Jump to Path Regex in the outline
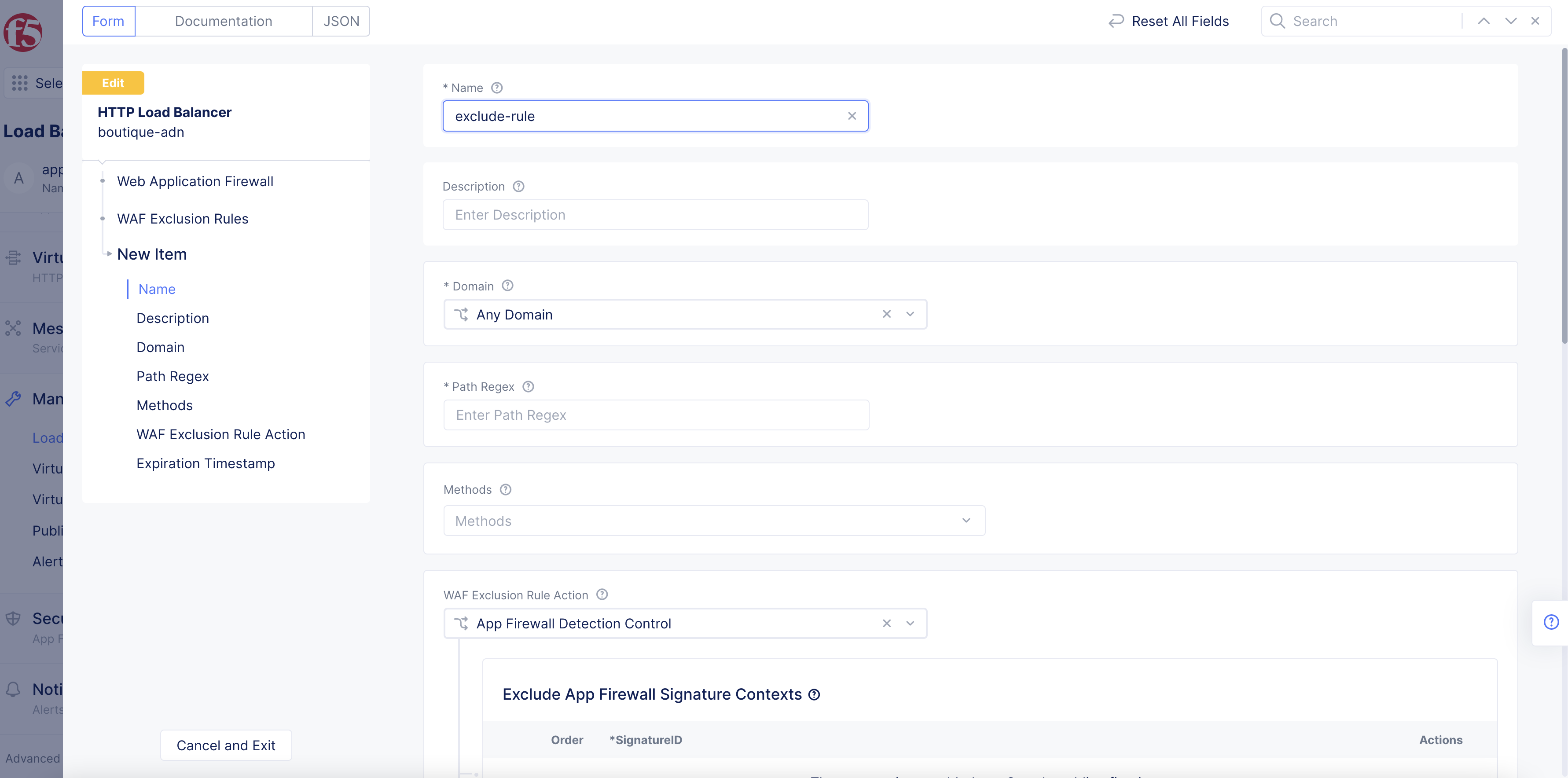 [172, 376]
